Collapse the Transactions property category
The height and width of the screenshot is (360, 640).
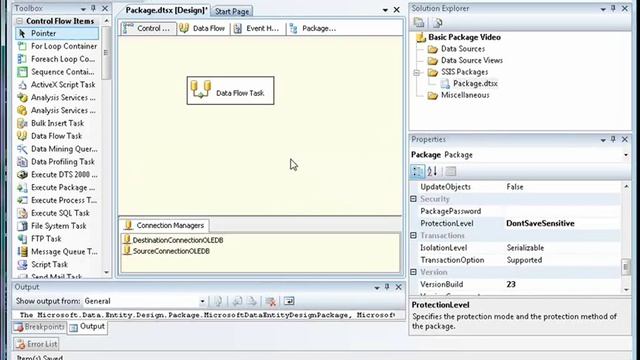[413, 236]
